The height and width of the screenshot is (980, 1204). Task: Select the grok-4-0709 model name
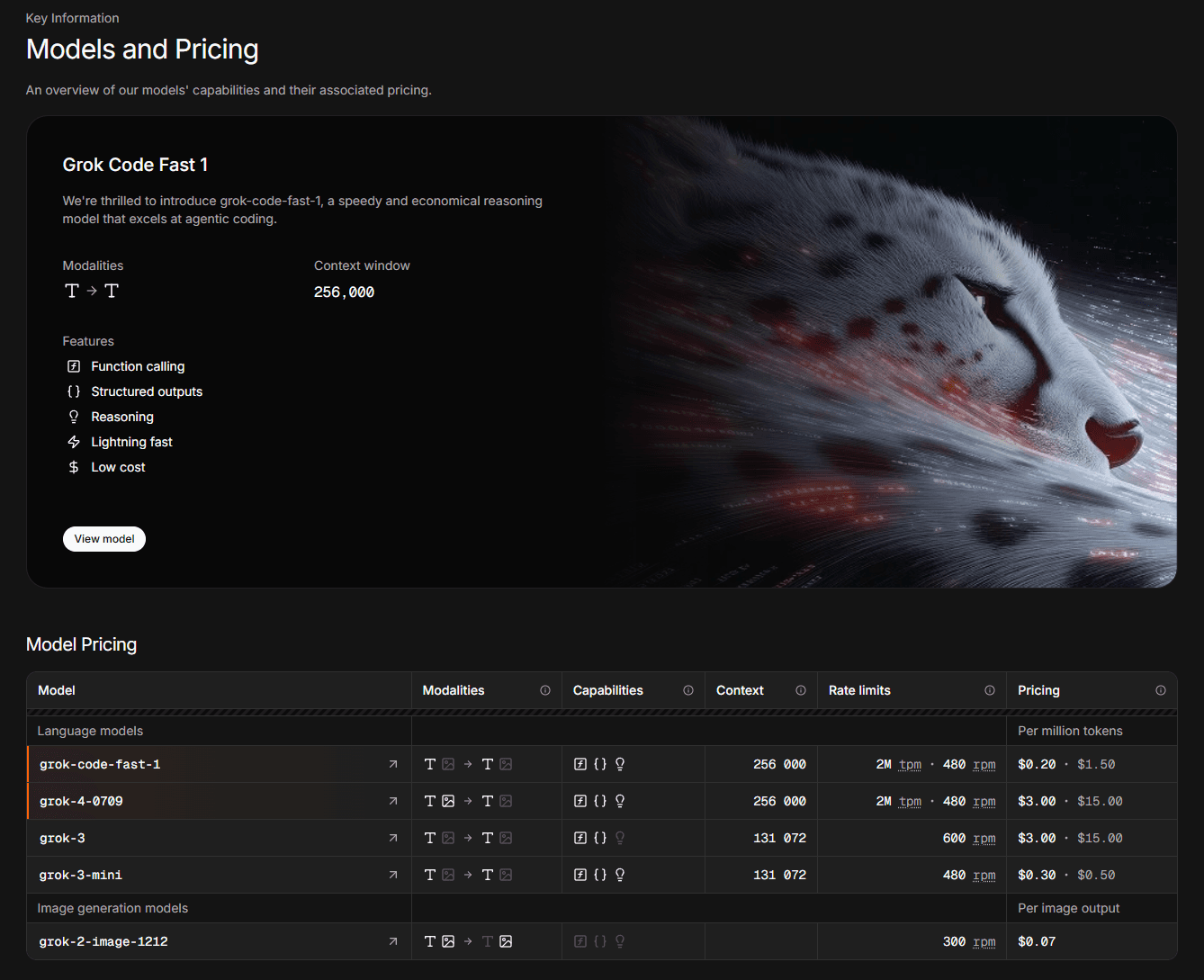point(81,801)
